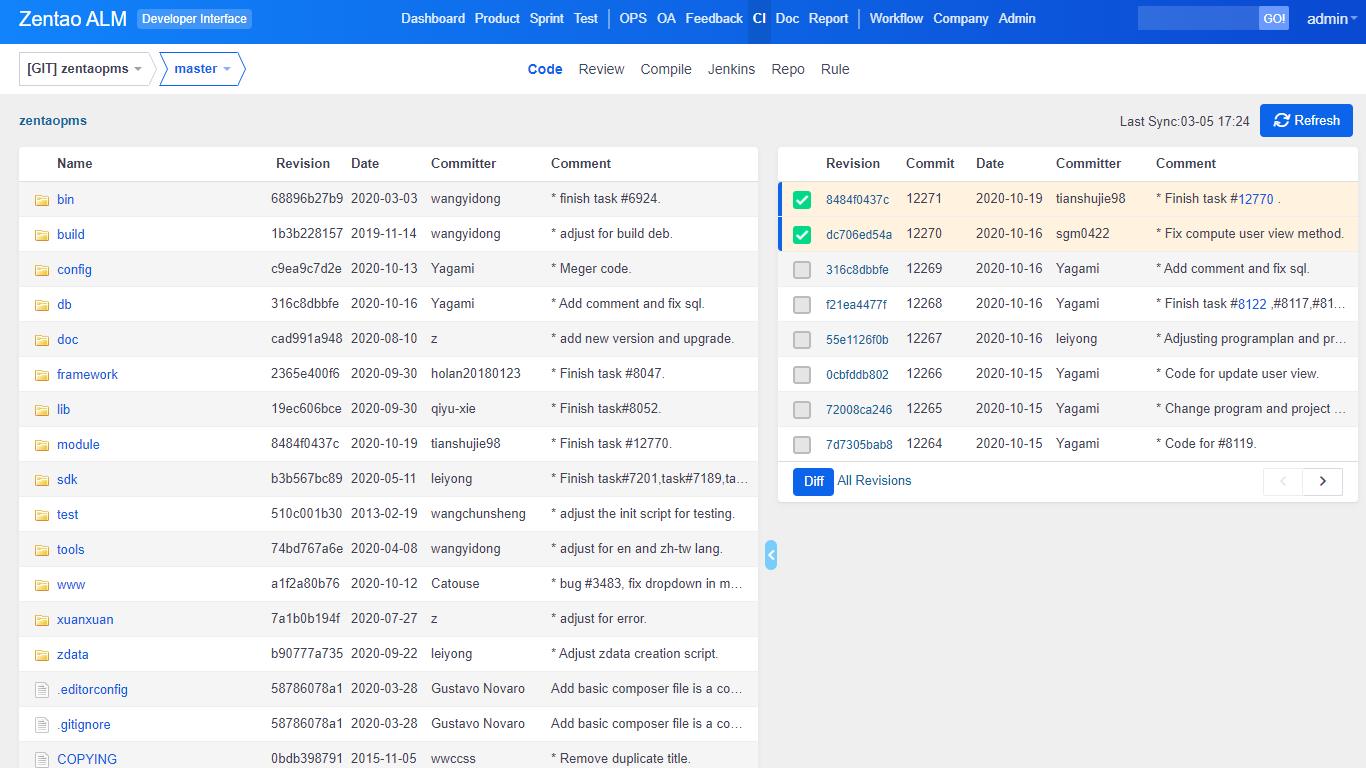Uncheck revision dc706ed54a checkbox

tap(802, 235)
